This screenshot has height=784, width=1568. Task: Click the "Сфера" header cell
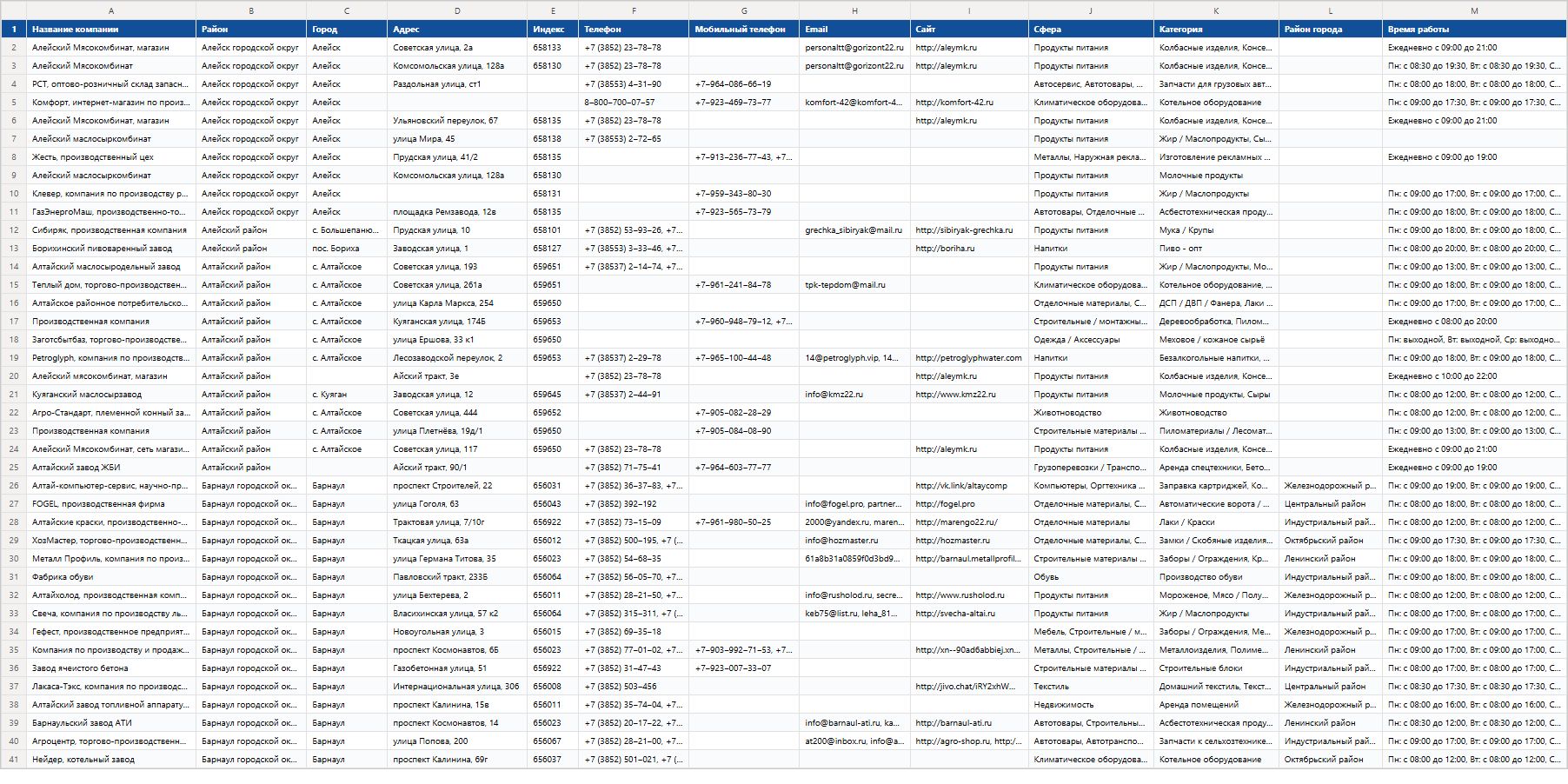point(1091,30)
